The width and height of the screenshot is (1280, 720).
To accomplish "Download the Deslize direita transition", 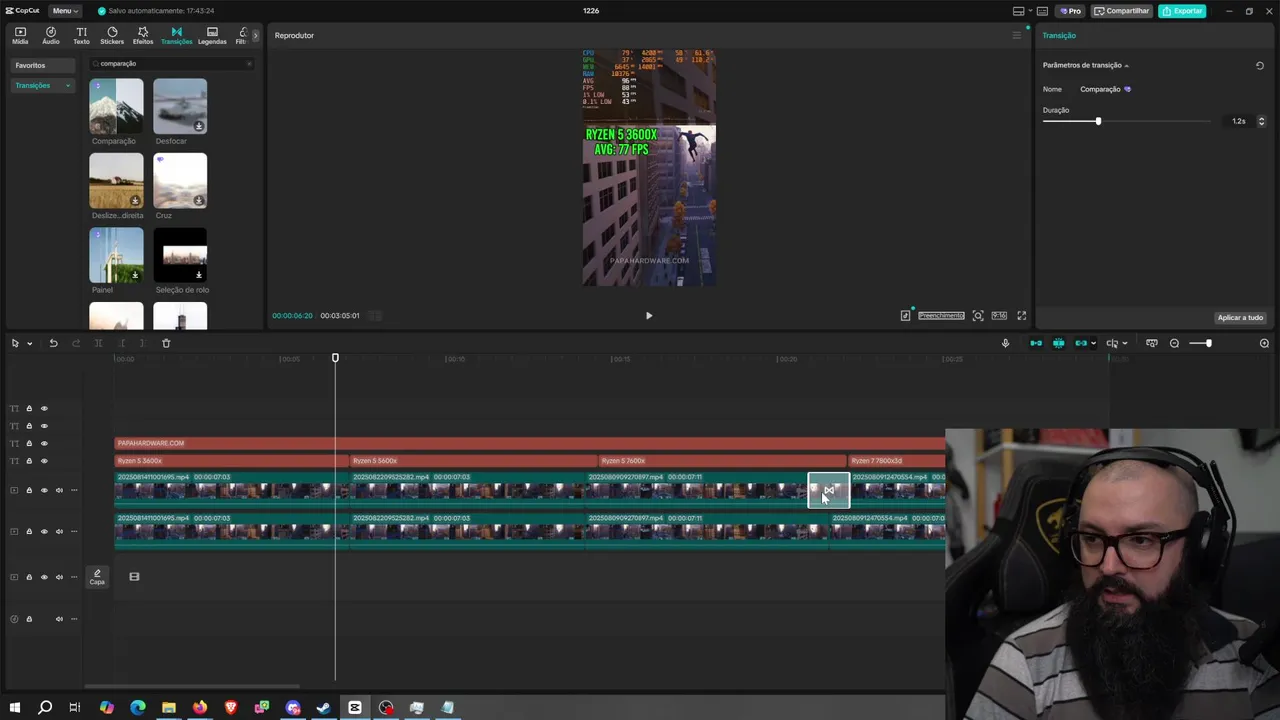I will coord(135,200).
